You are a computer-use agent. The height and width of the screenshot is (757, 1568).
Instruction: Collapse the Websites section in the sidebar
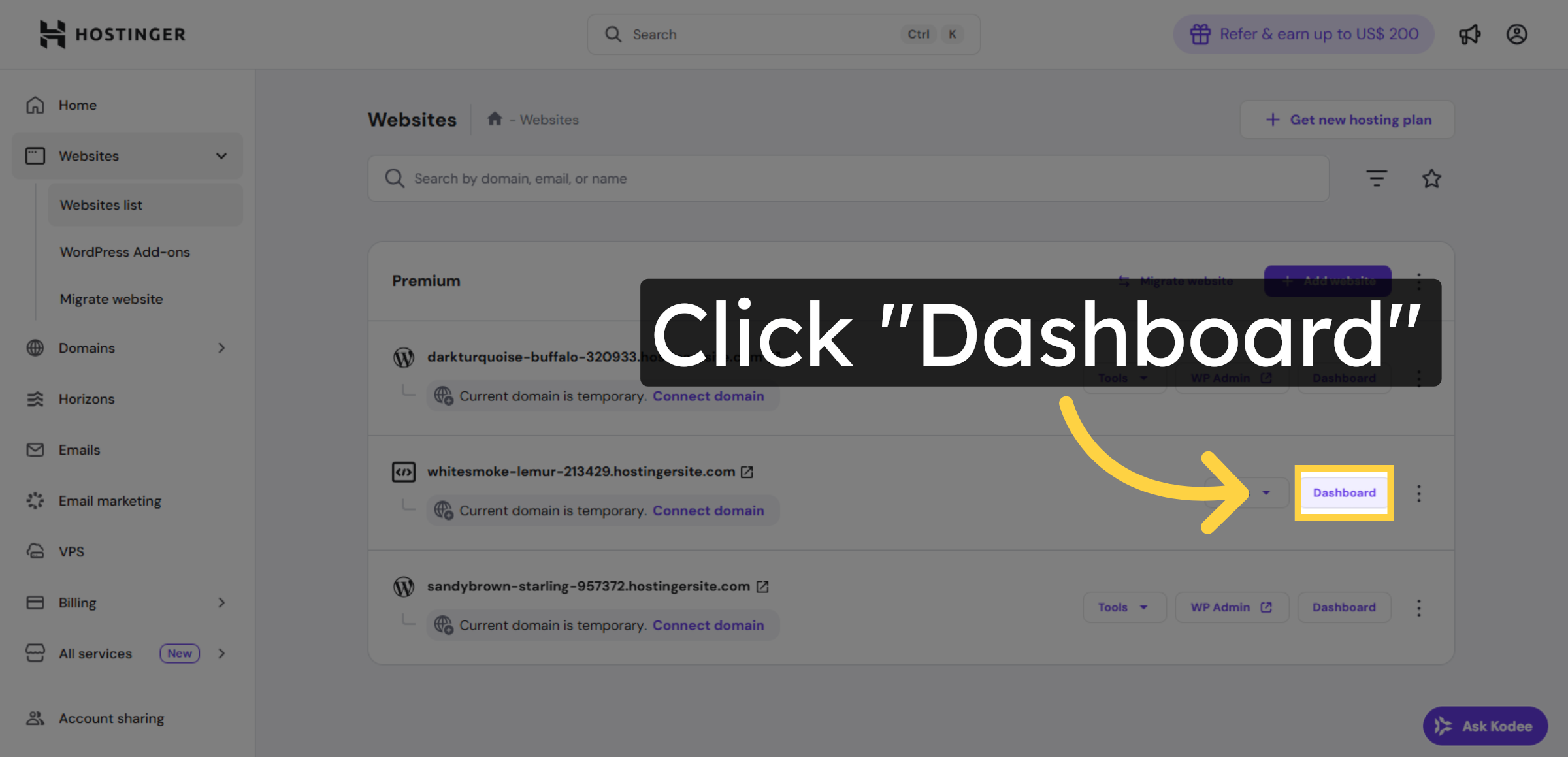click(x=221, y=155)
